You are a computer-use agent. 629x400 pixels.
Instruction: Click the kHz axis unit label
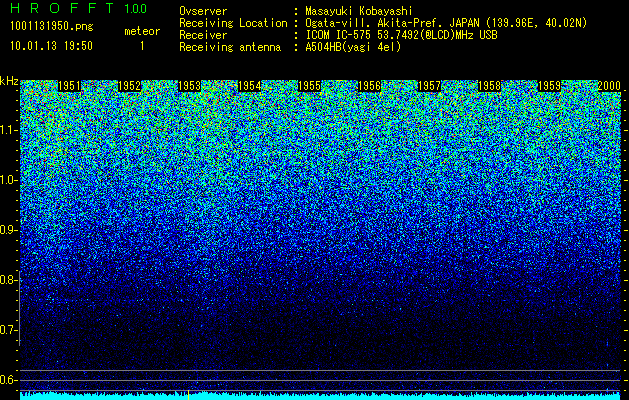pos(9,81)
